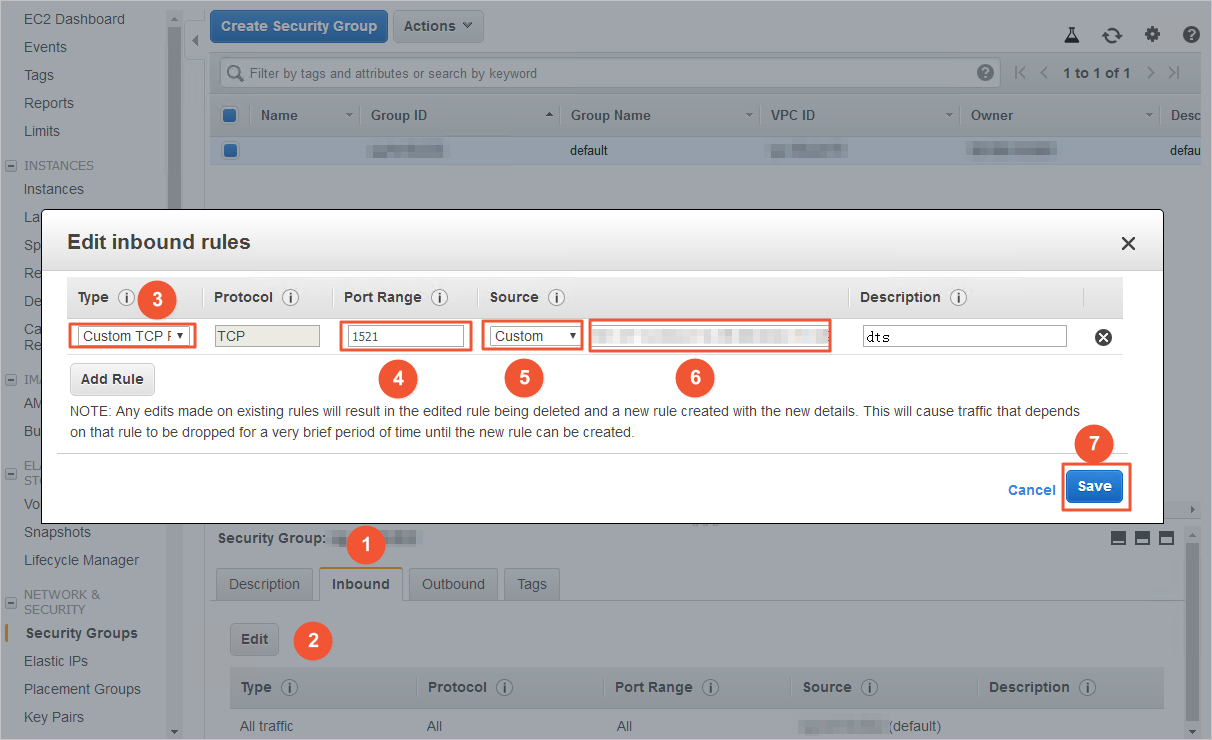Screen dimensions: 1212x740
Task: Open the help question mark icon
Action: tap(1191, 34)
